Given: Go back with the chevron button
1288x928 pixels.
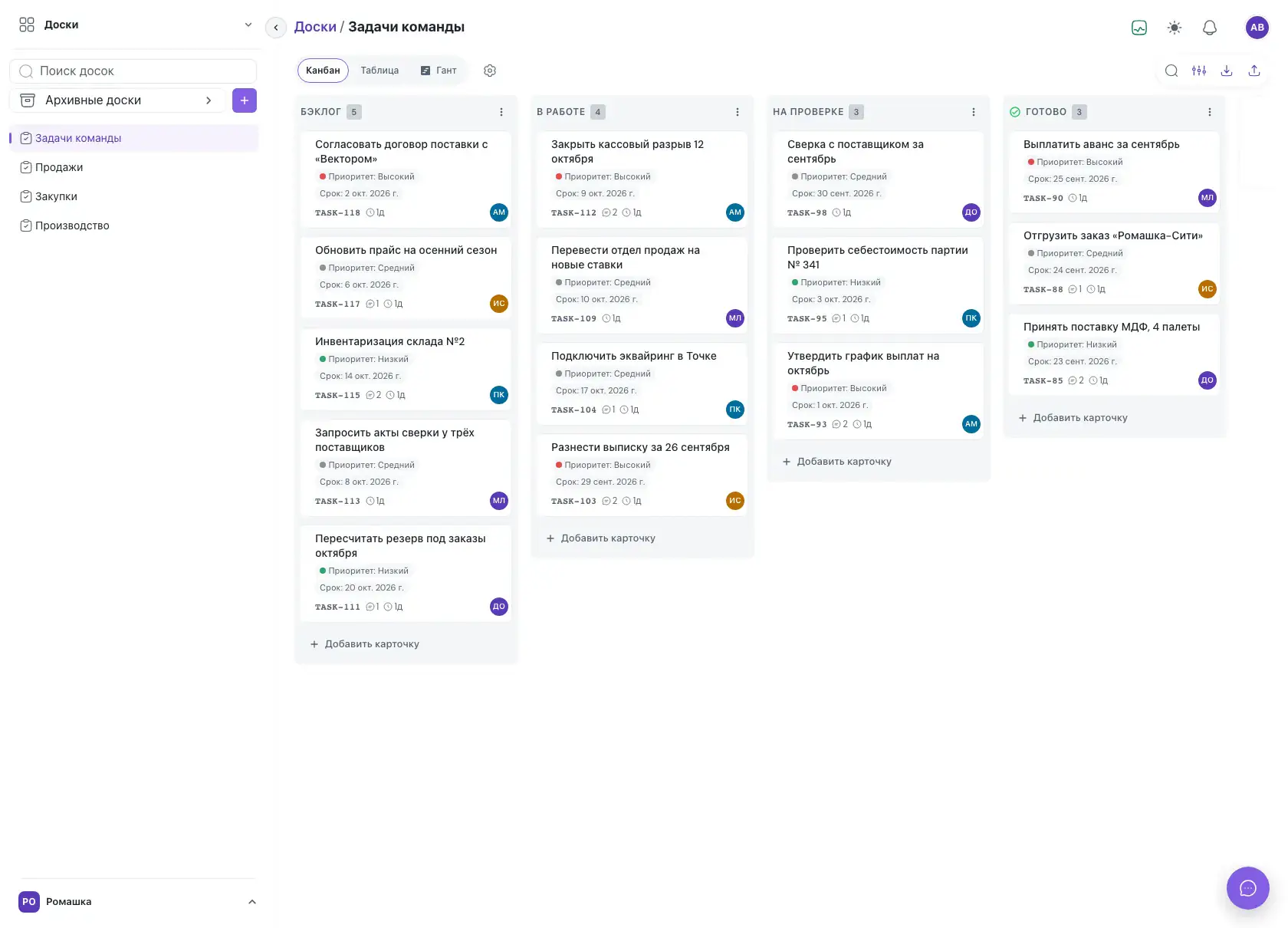Looking at the screenshot, I should point(276,28).
